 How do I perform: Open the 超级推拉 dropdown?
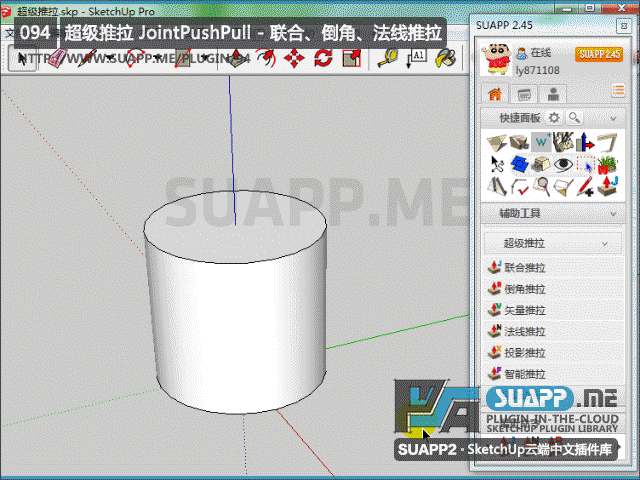[553, 244]
